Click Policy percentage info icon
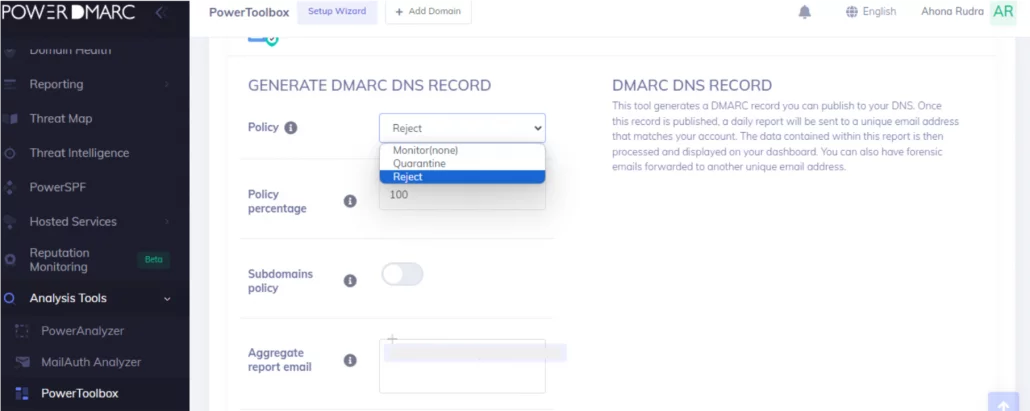The width and height of the screenshot is (1030, 411). [350, 201]
